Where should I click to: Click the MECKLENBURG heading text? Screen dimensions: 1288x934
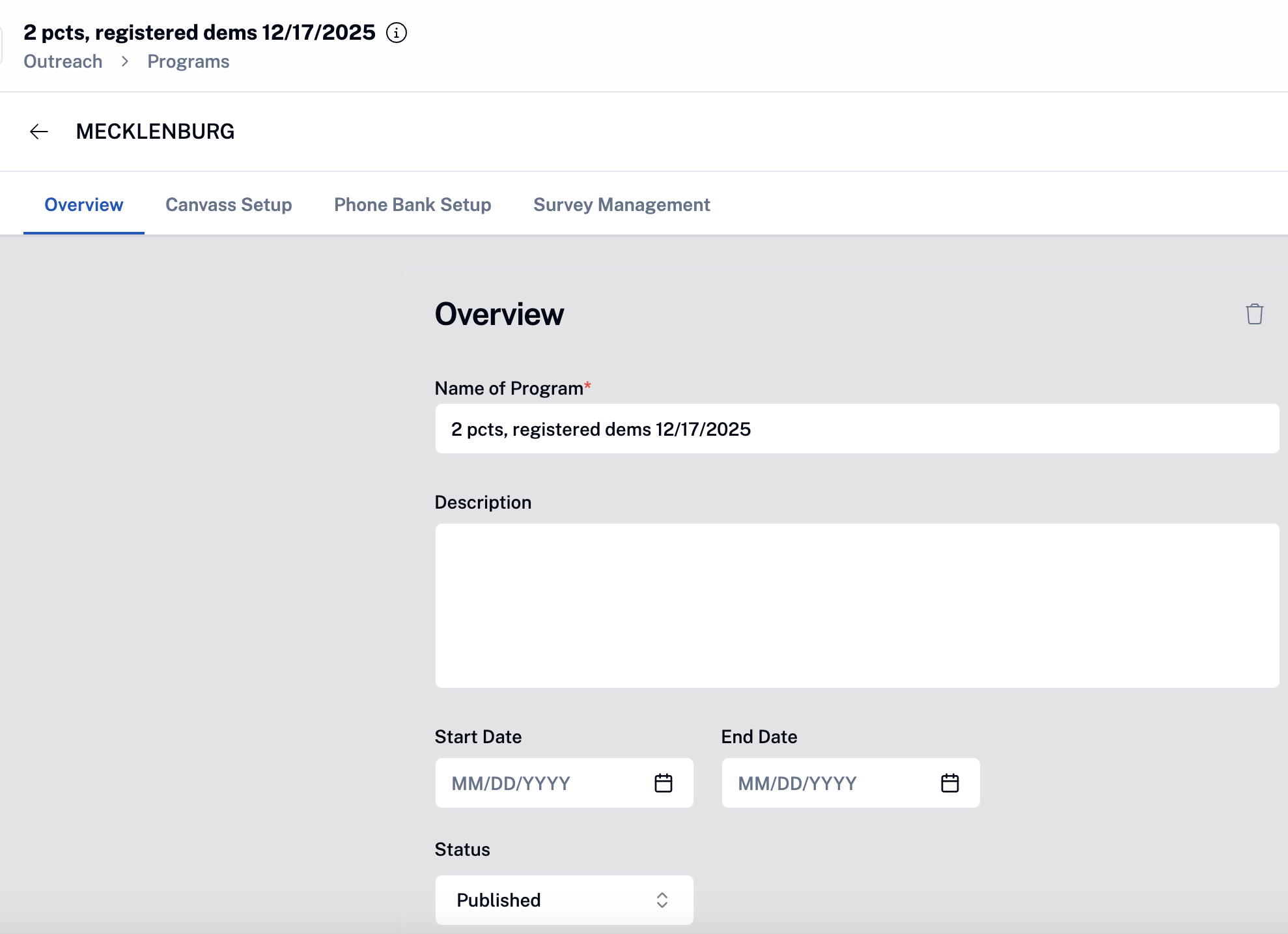pos(155,132)
